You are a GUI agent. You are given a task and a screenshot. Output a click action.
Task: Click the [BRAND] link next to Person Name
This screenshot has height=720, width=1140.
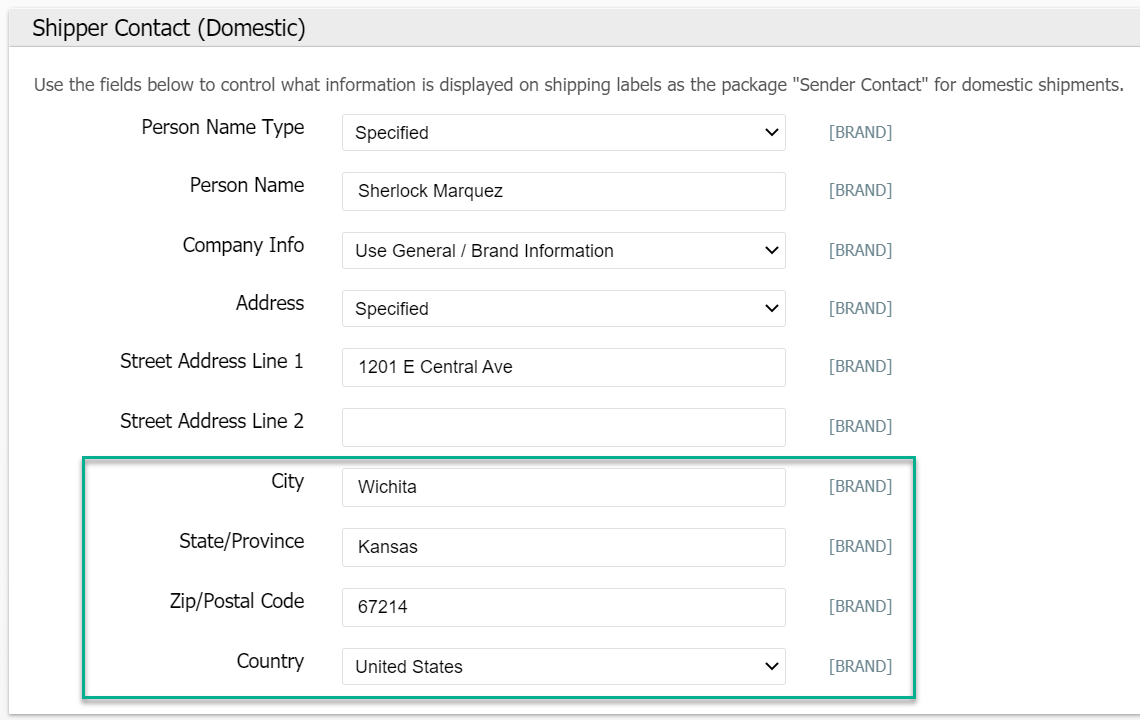[860, 191]
